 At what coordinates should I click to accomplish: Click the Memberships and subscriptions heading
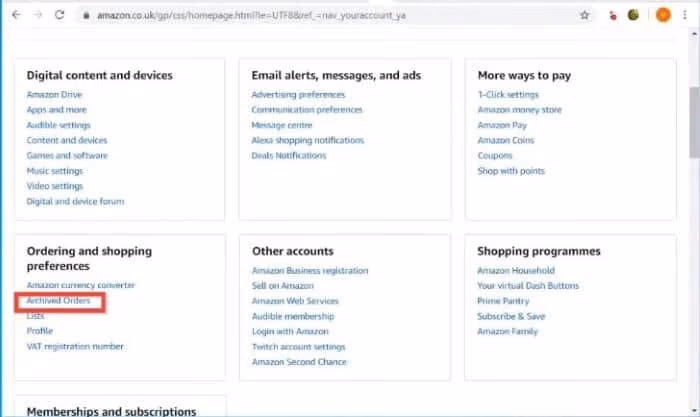coord(112,411)
